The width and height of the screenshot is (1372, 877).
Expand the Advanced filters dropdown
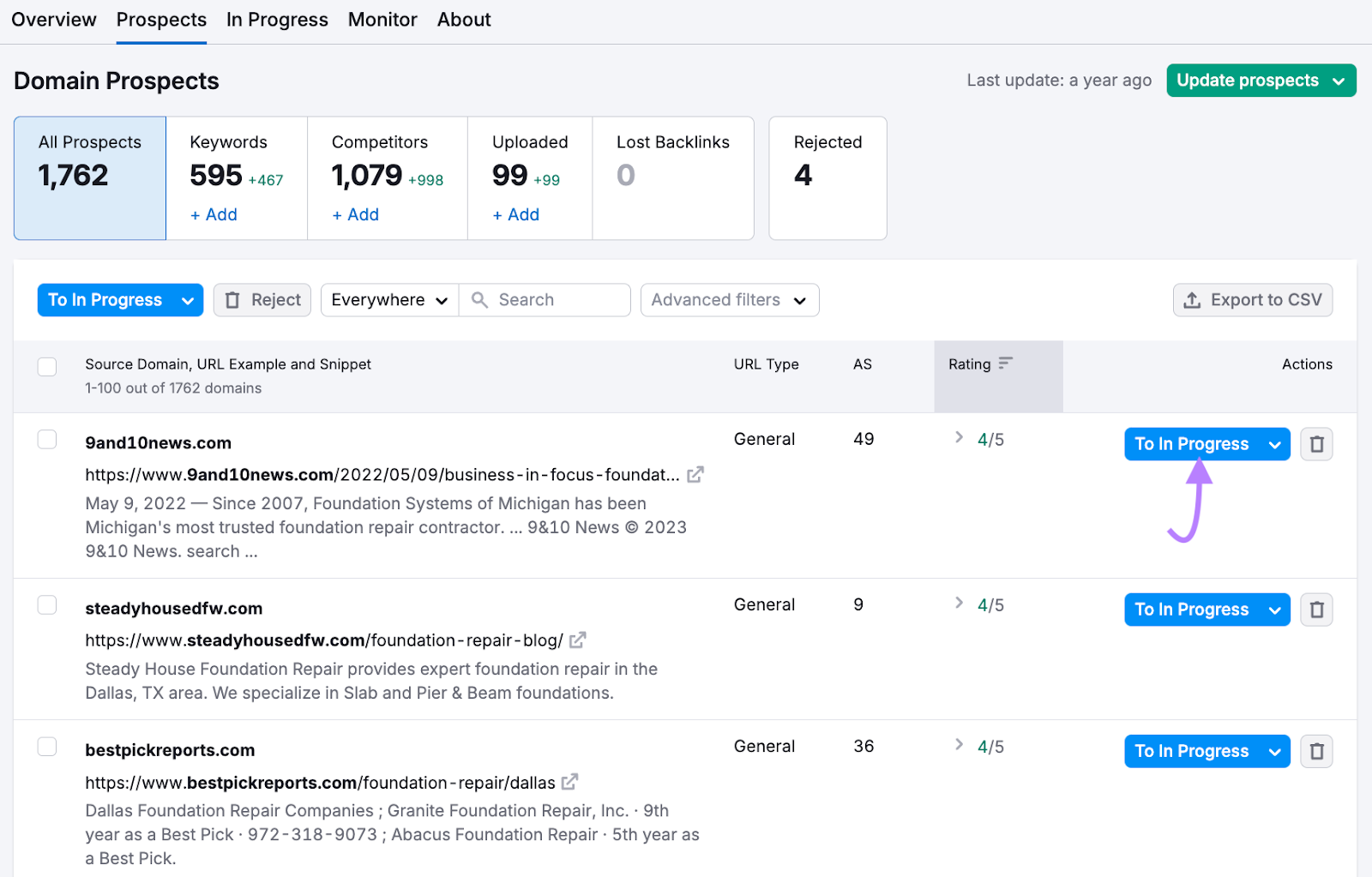pyautogui.click(x=729, y=299)
